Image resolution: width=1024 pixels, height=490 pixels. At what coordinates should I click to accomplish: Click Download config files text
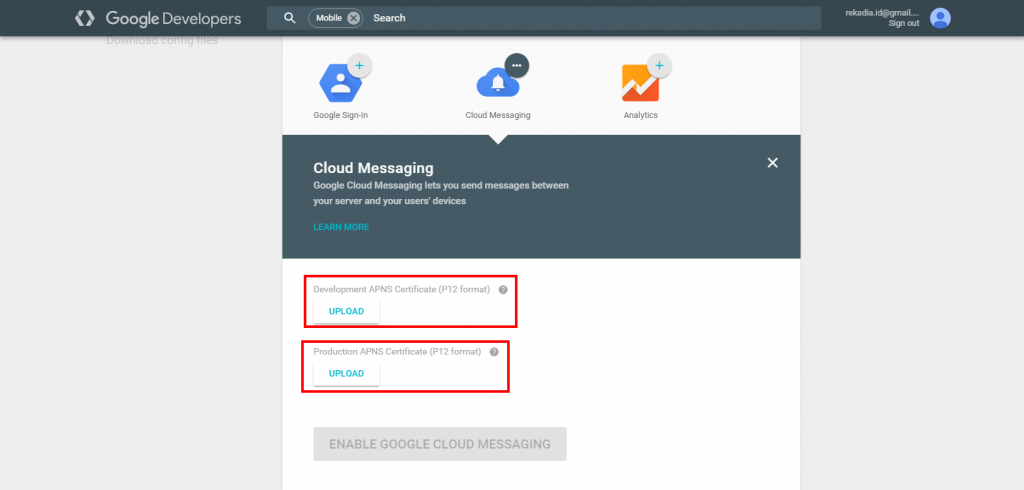(x=162, y=41)
